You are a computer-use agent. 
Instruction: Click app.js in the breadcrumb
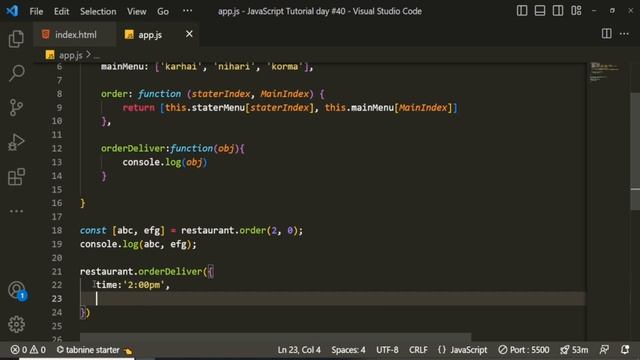click(70, 55)
